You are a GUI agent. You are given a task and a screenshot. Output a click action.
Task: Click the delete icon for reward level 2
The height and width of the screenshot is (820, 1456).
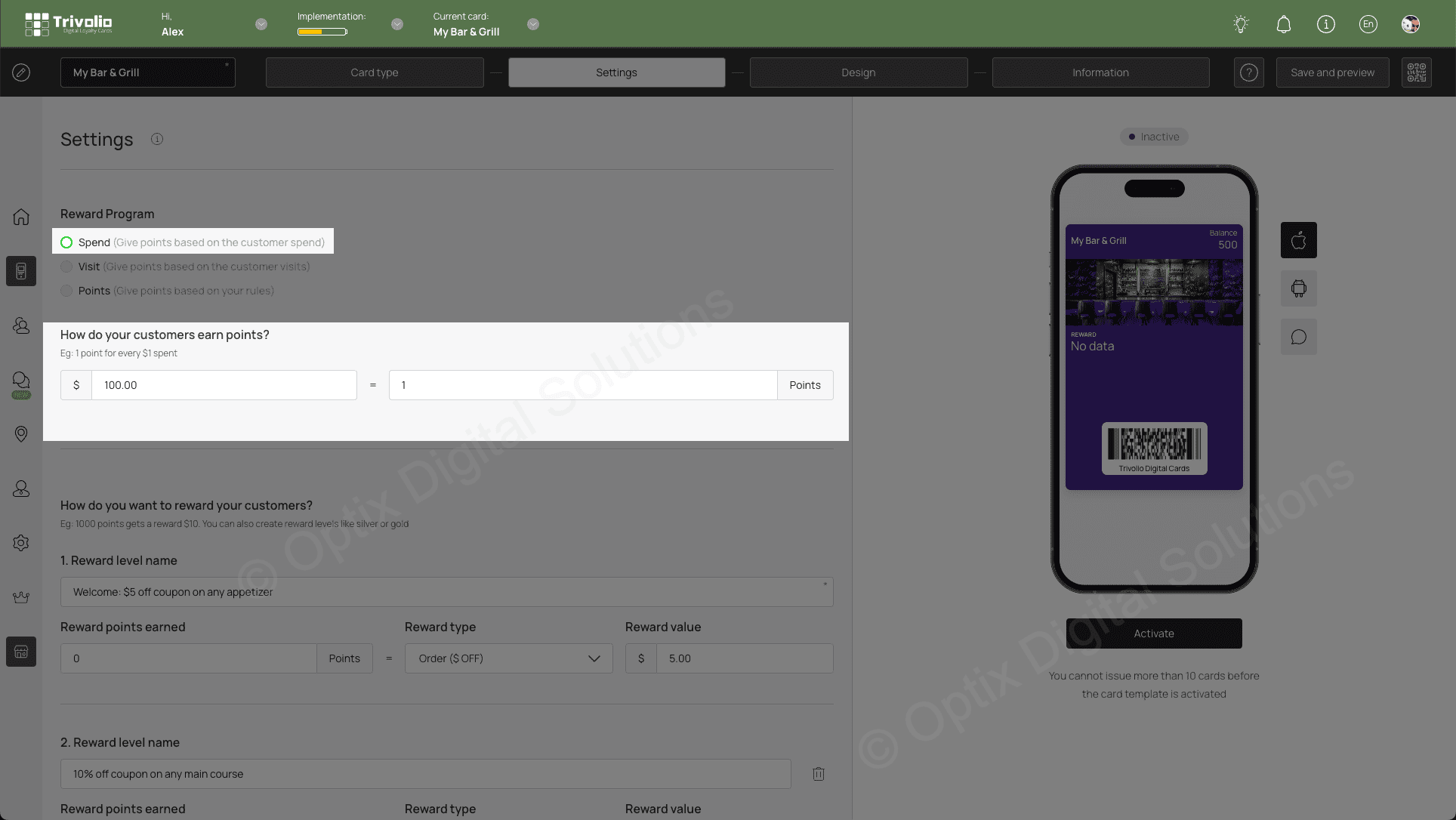point(818,773)
